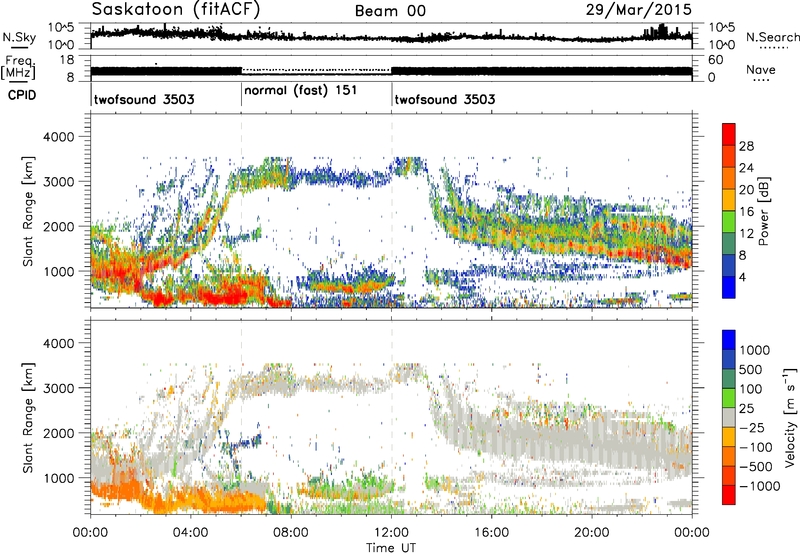Click the "08:00" time axis label

(291, 533)
